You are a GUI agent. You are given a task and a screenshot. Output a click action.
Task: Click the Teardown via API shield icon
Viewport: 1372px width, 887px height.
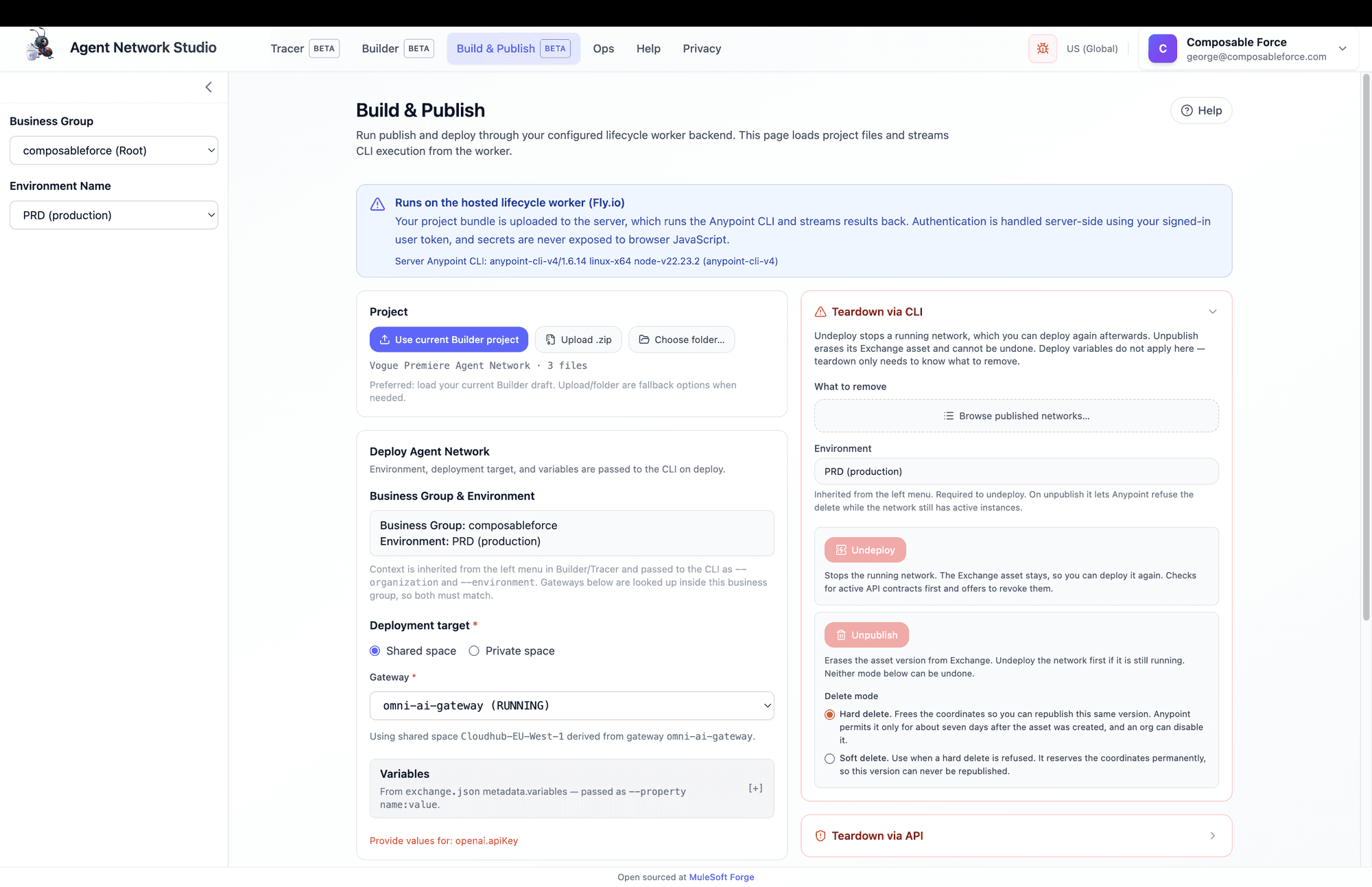820,836
